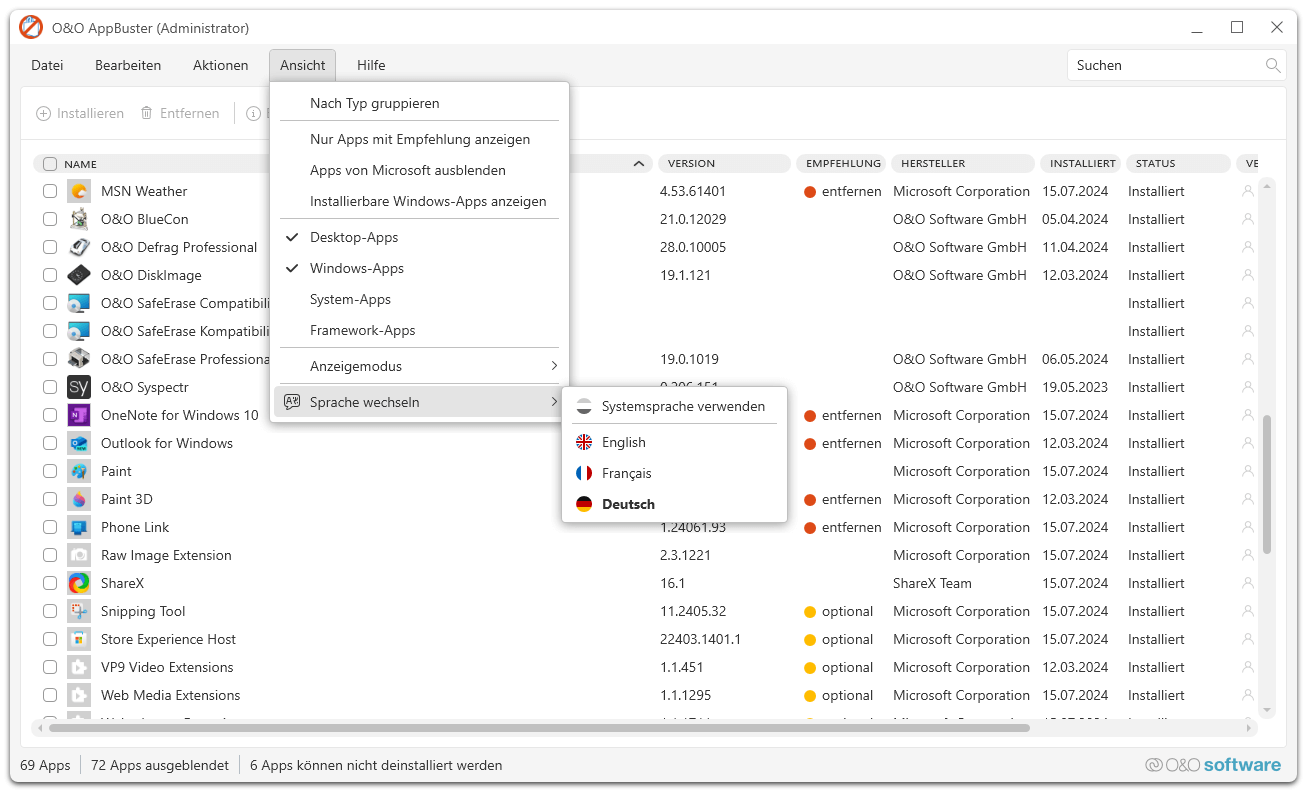Click the German flag icon
Viewport: 1307px width, 792px height.
[584, 504]
